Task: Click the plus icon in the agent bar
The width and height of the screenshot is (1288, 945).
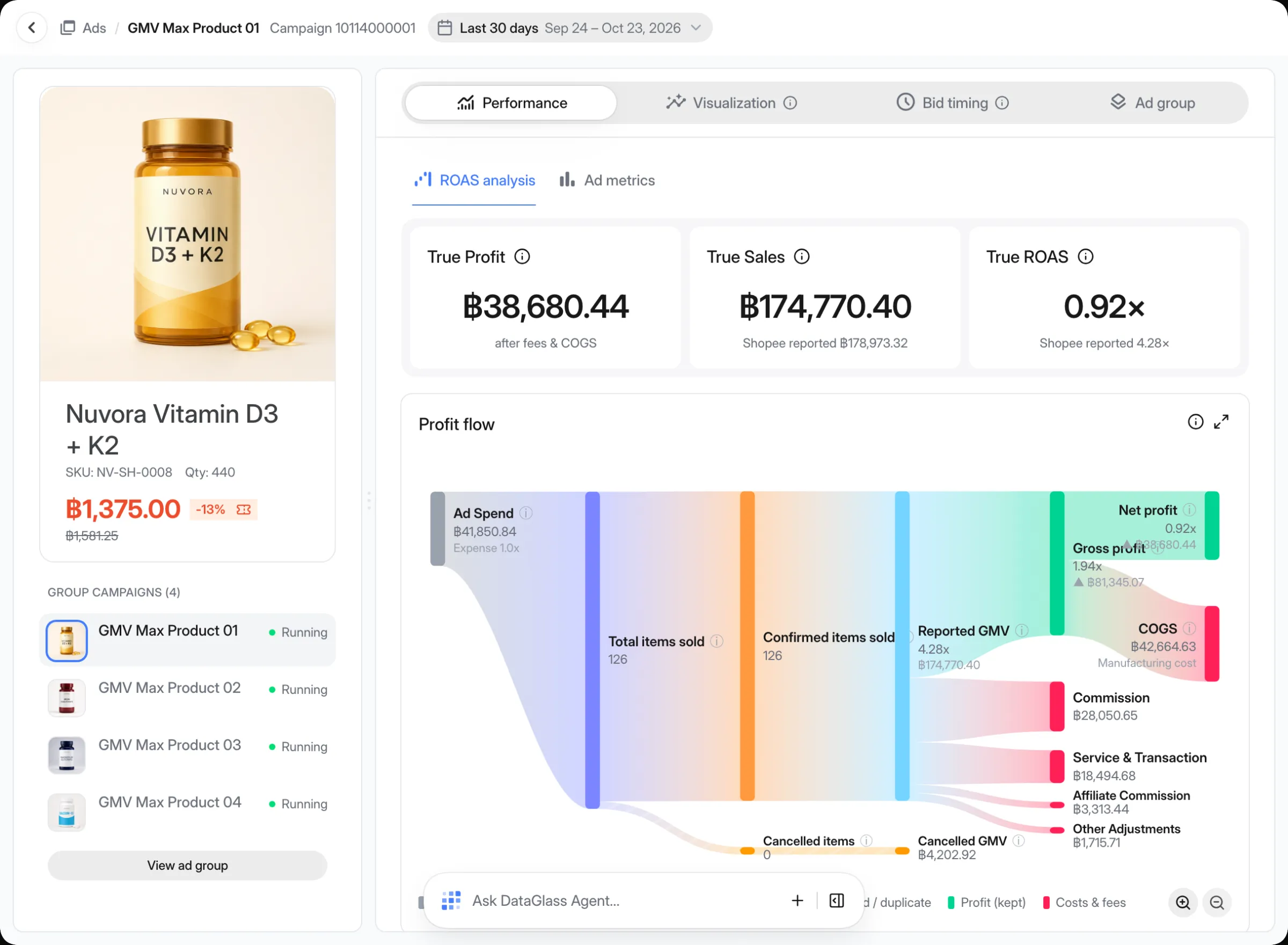Action: pyautogui.click(x=797, y=901)
